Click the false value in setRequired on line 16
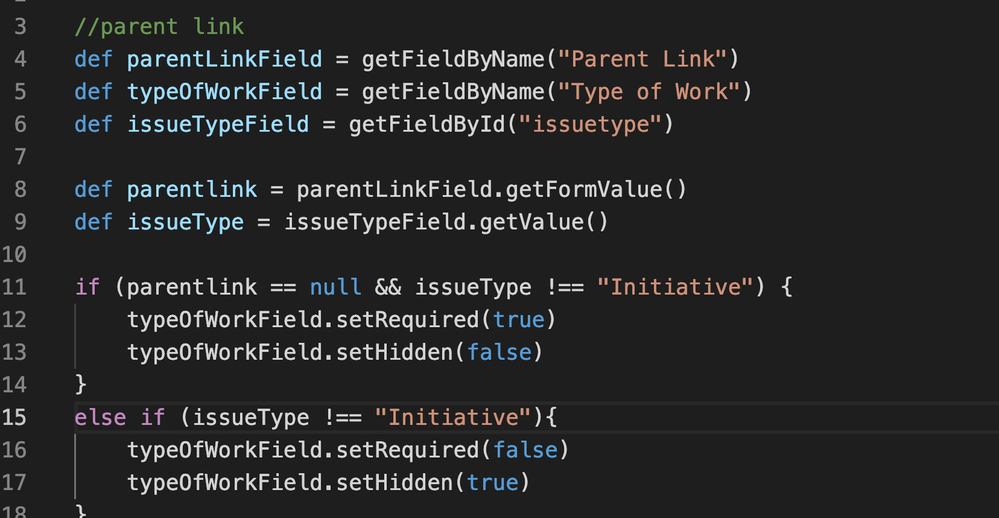This screenshot has width=999, height=518. tap(526, 450)
